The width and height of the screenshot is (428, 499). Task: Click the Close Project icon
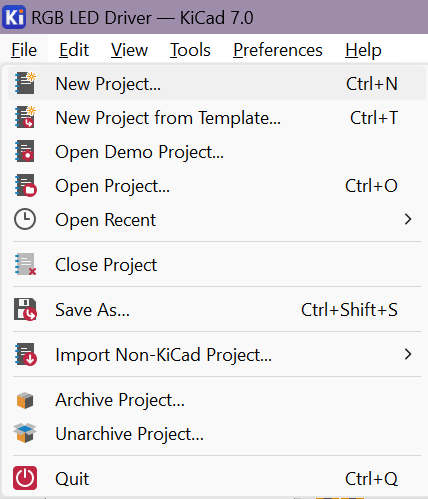25,264
